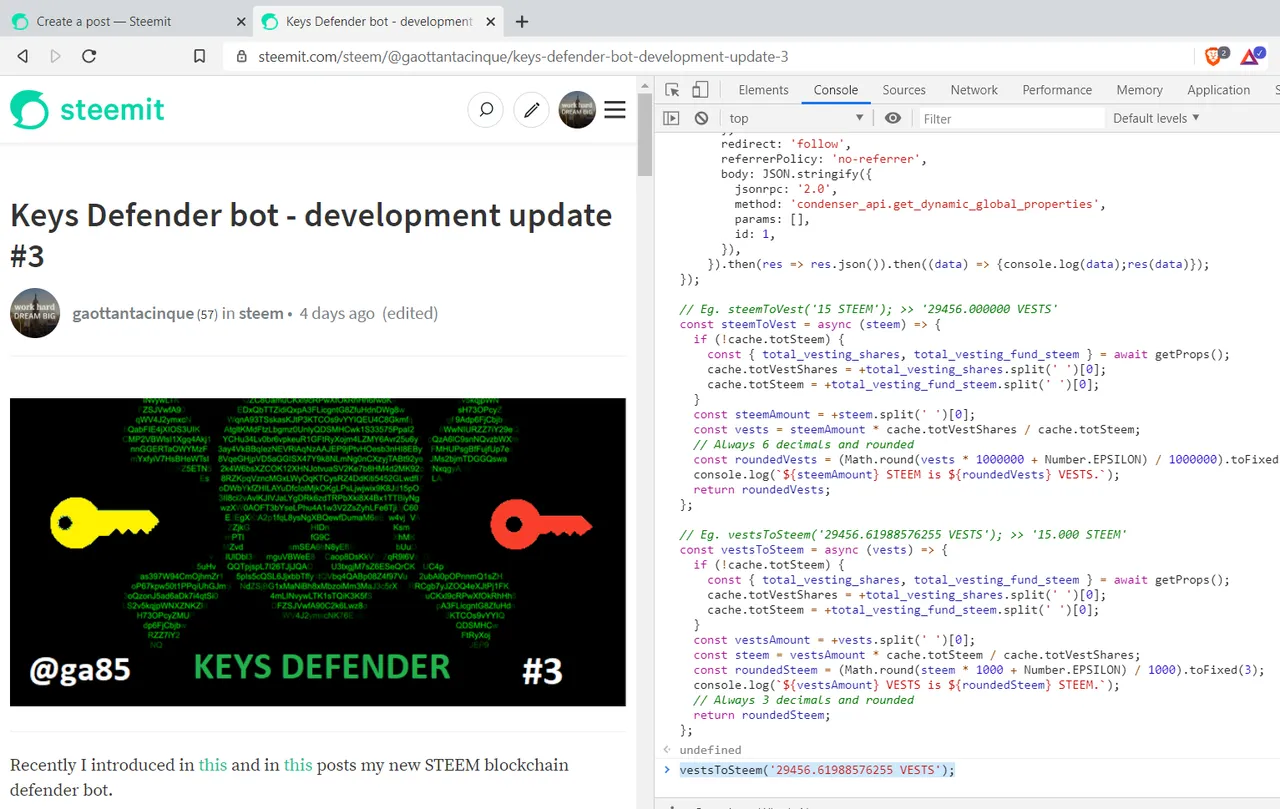The width and height of the screenshot is (1280, 809).
Task: Switch to the Network tab
Action: click(x=974, y=90)
